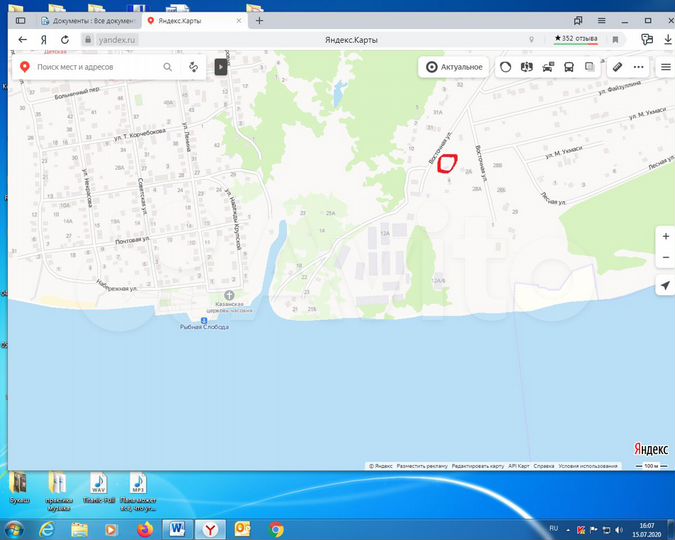This screenshot has width=675, height=540.
Task: Select the ruler measurement tool
Action: [x=617, y=67]
